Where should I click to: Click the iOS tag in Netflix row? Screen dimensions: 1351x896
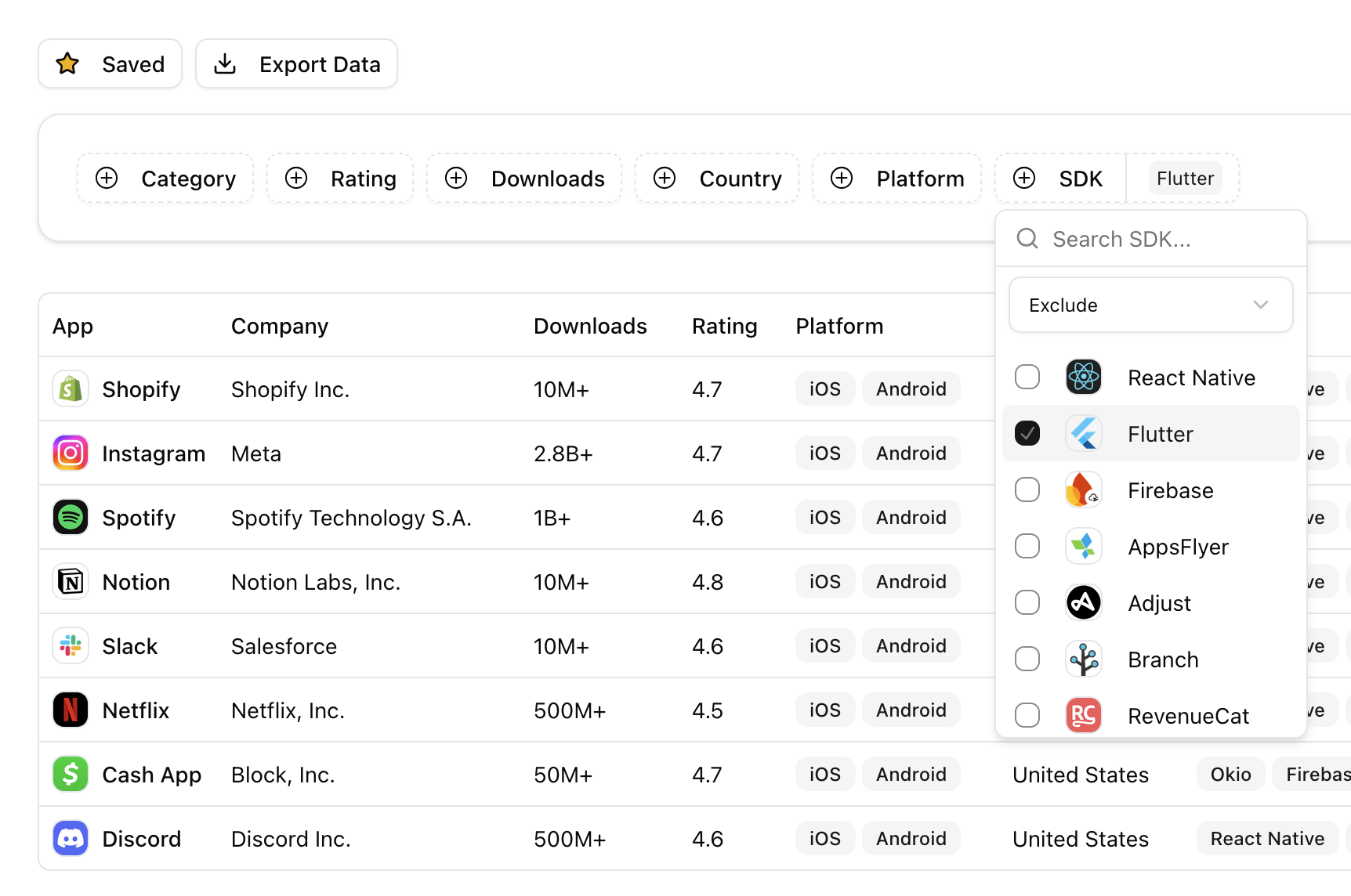(824, 710)
